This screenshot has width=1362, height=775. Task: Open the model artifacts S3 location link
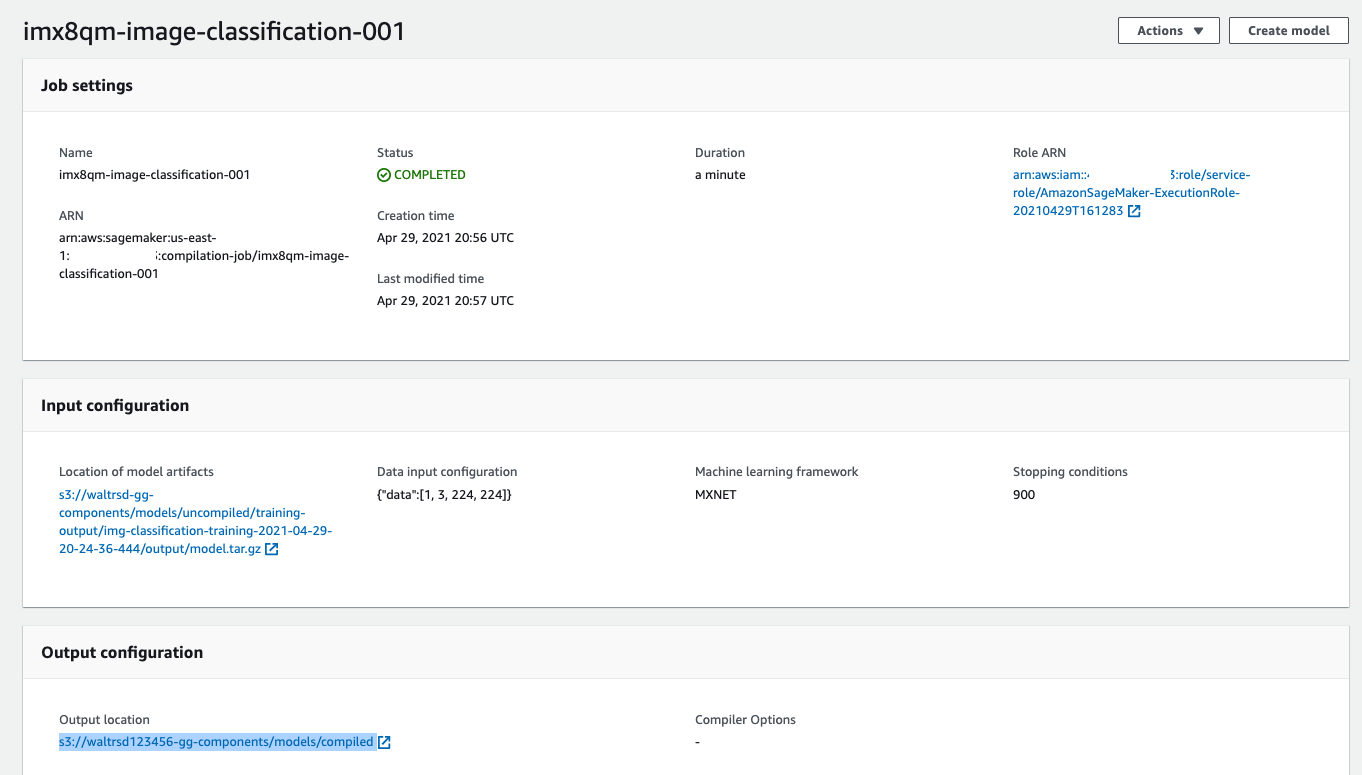point(195,522)
